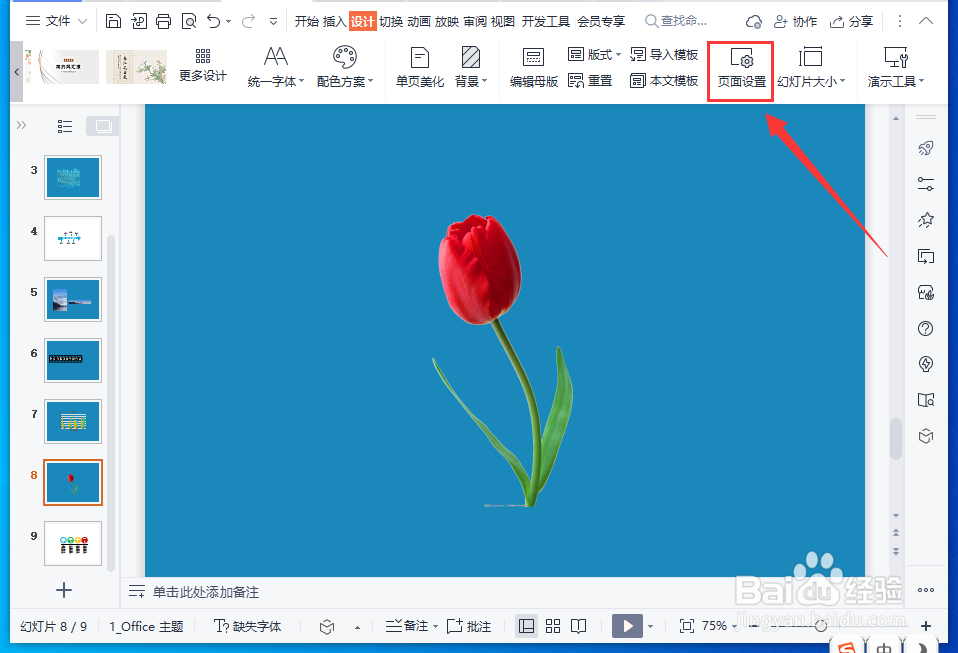Open the rocket icon in right sidebar
The height and width of the screenshot is (653, 958).
pyautogui.click(x=926, y=148)
